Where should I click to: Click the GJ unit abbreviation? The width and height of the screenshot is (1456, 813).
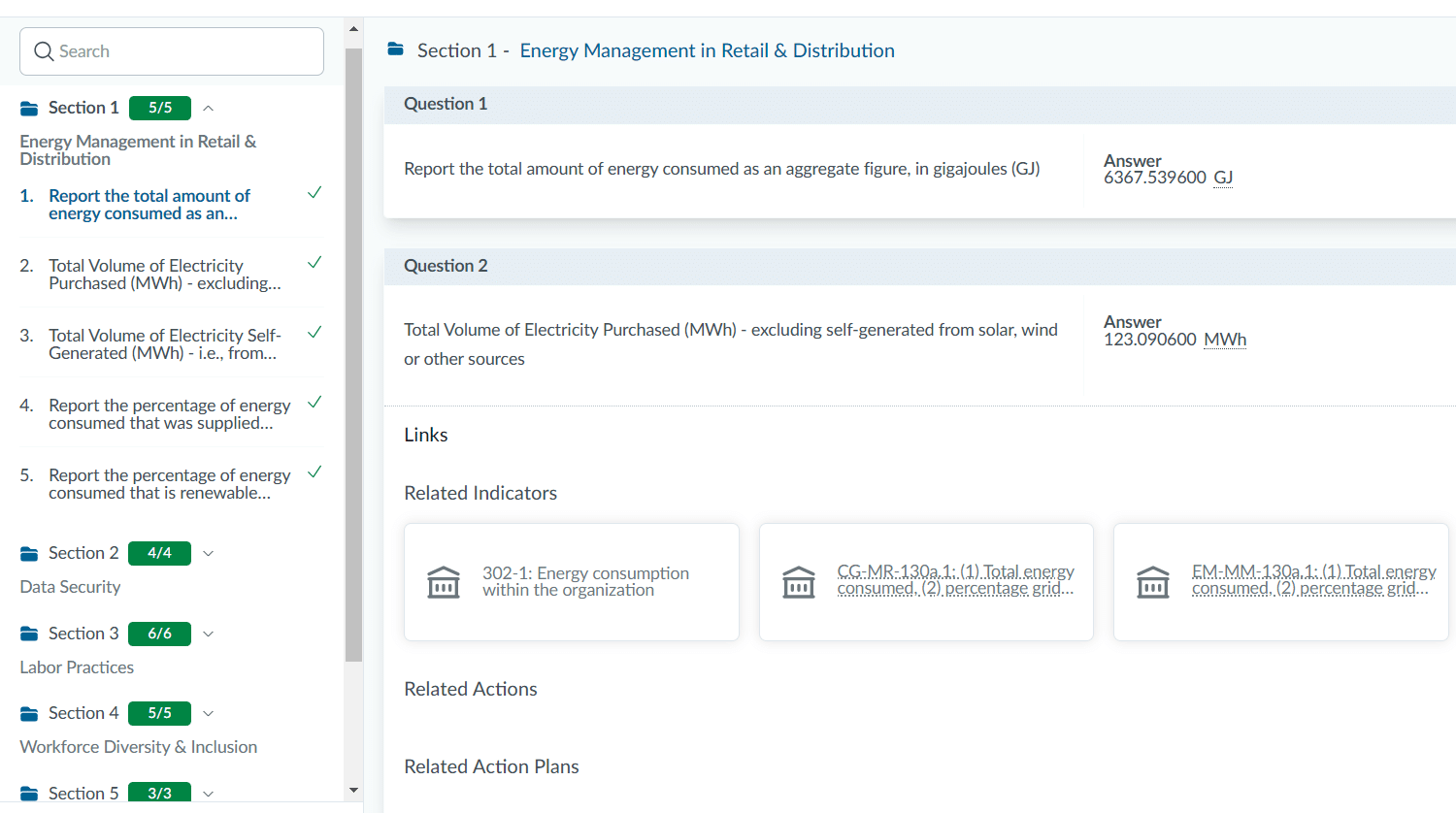[1223, 178]
